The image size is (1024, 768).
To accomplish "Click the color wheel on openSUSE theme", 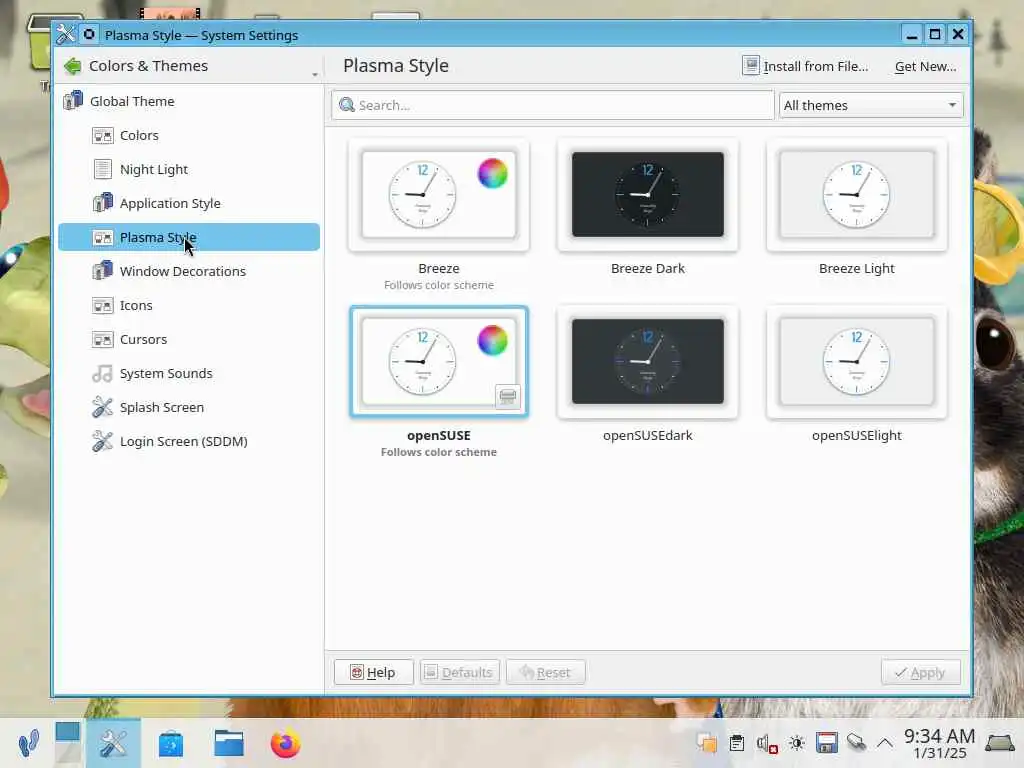I will point(492,340).
